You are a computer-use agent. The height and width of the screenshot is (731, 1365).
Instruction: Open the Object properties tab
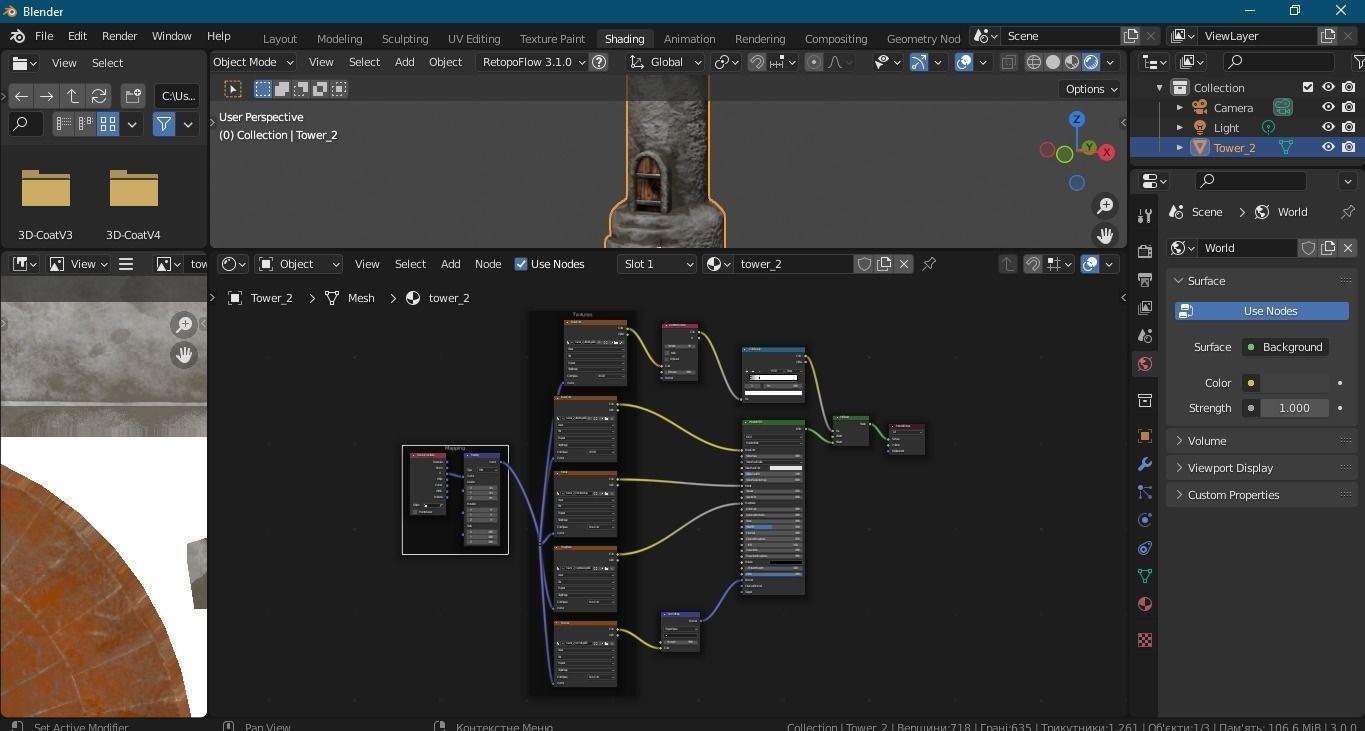click(1145, 436)
